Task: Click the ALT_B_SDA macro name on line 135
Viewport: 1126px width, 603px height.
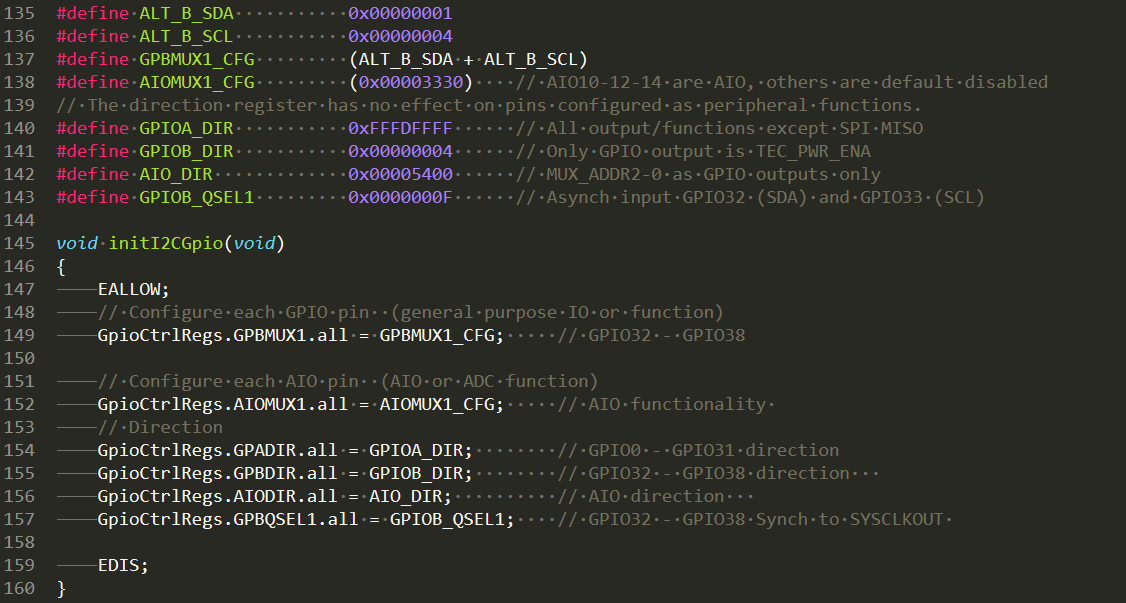Action: tap(185, 14)
